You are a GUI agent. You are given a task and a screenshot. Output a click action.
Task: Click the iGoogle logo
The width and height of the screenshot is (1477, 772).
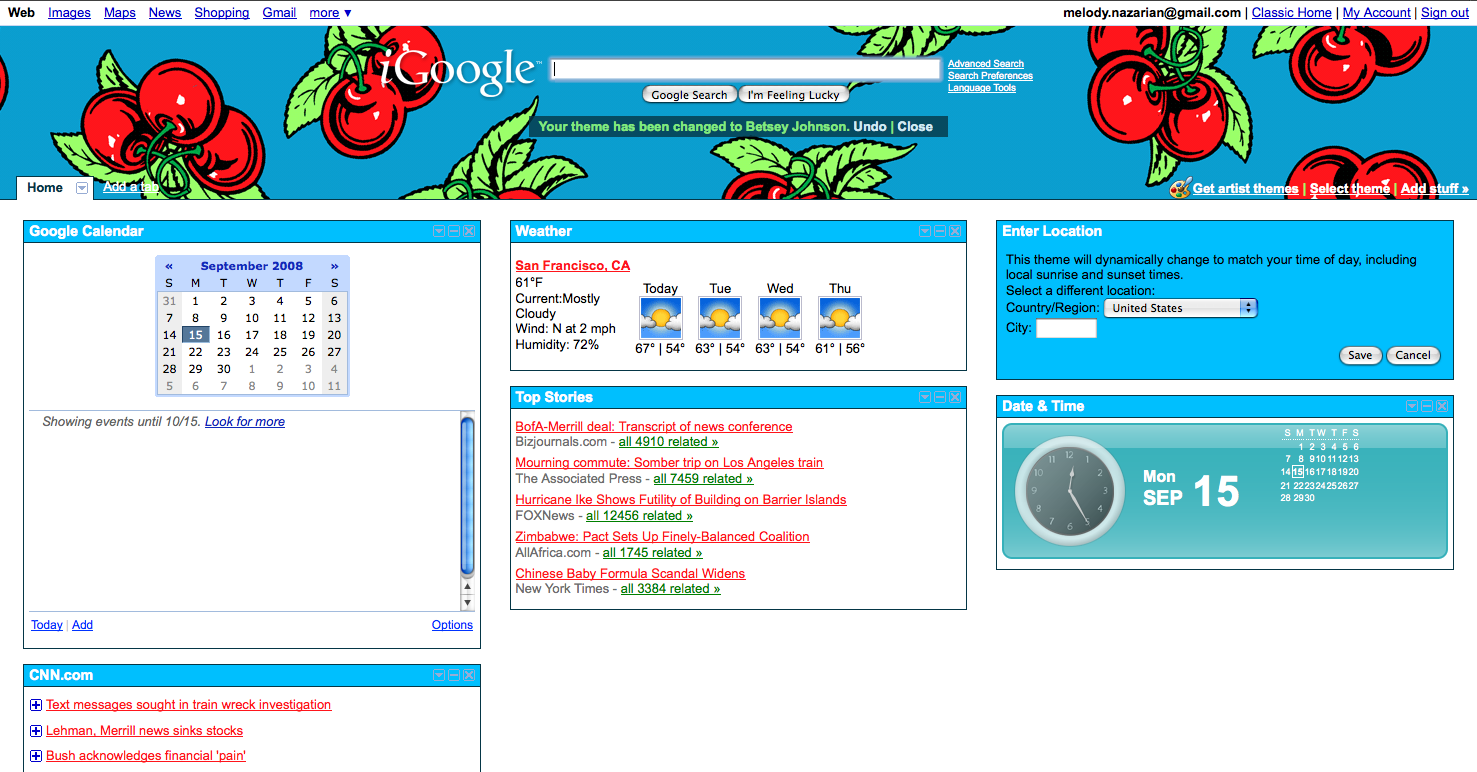click(x=458, y=71)
